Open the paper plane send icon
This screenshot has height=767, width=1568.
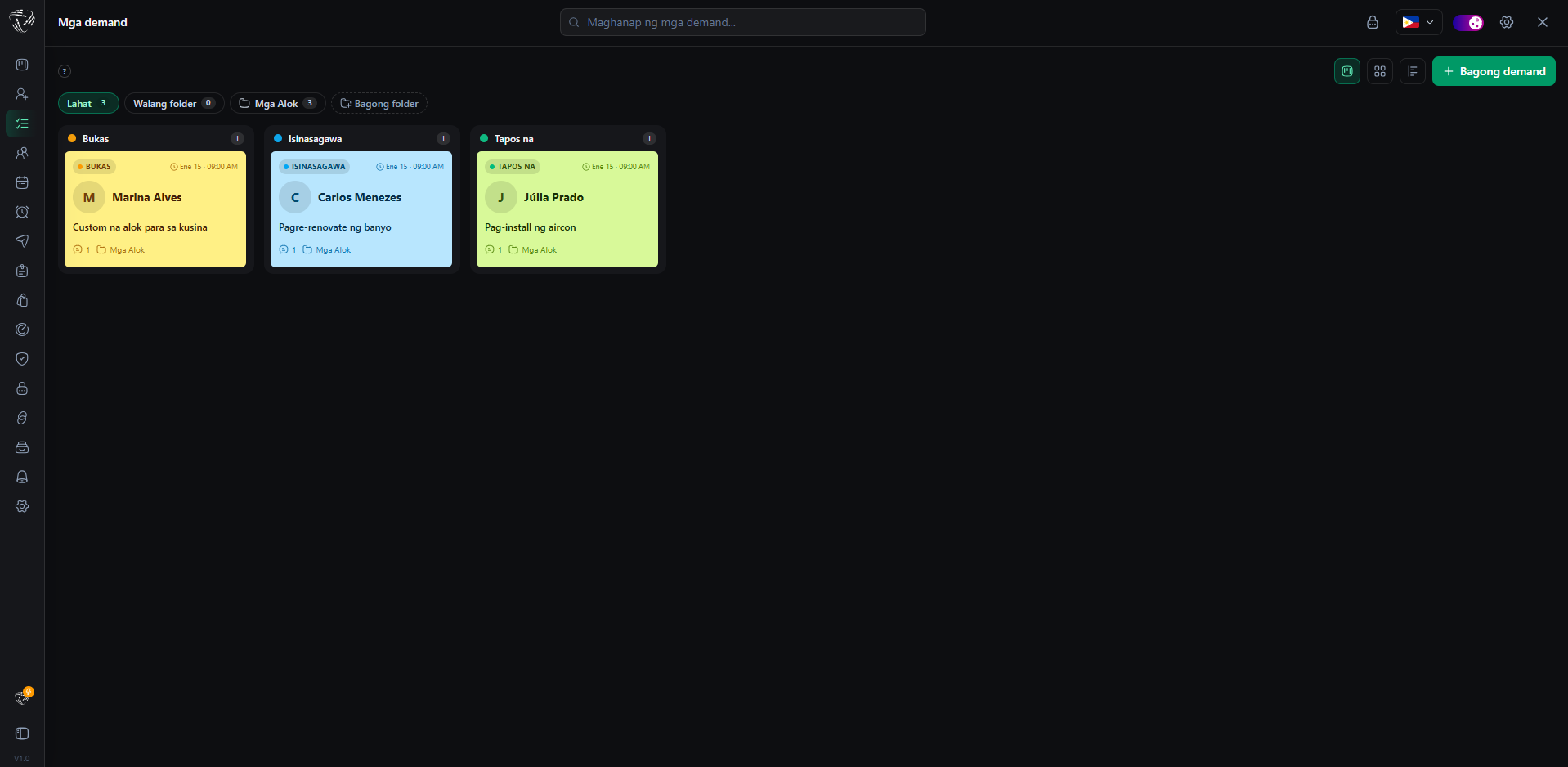click(22, 241)
